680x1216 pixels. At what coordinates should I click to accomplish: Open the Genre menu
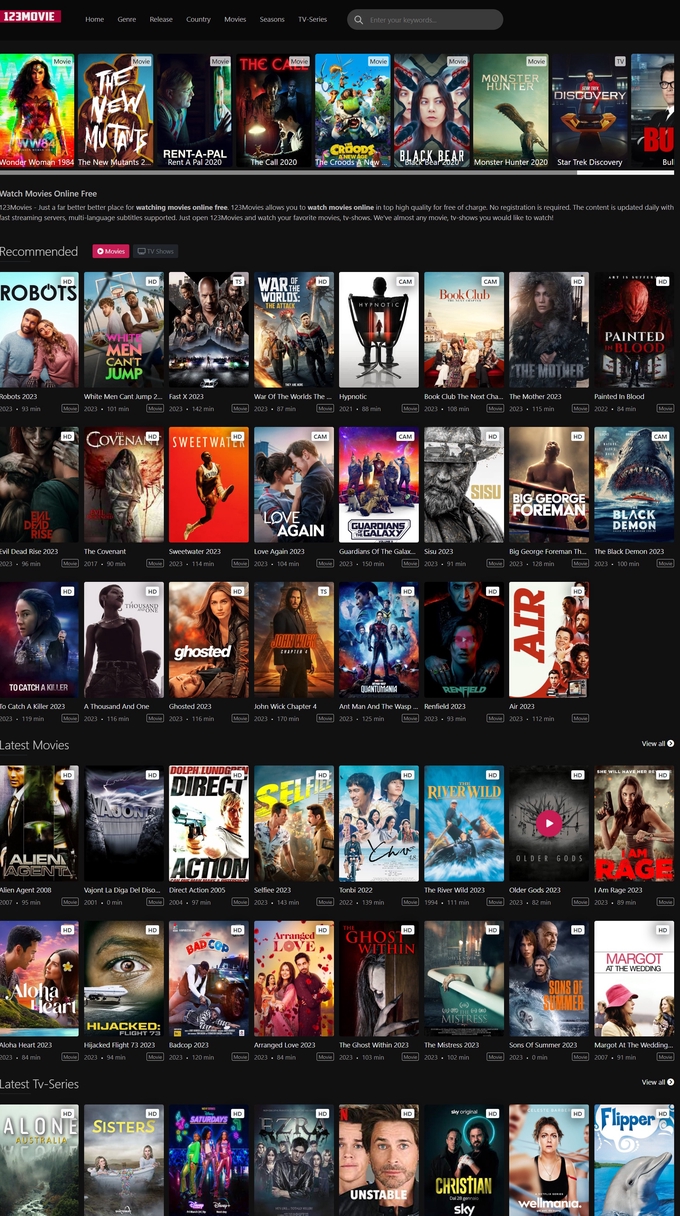point(127,20)
